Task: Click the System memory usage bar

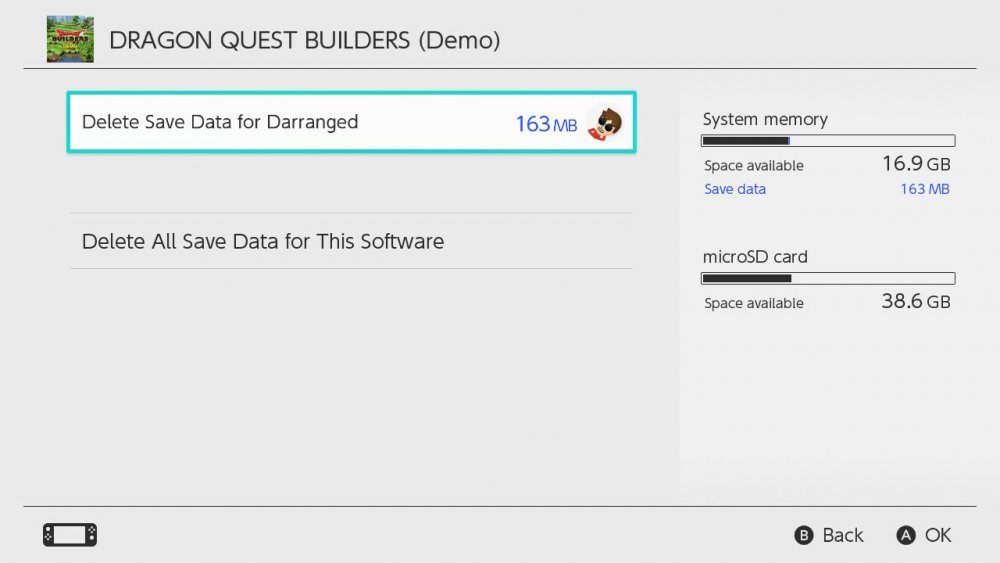Action: [x=828, y=141]
